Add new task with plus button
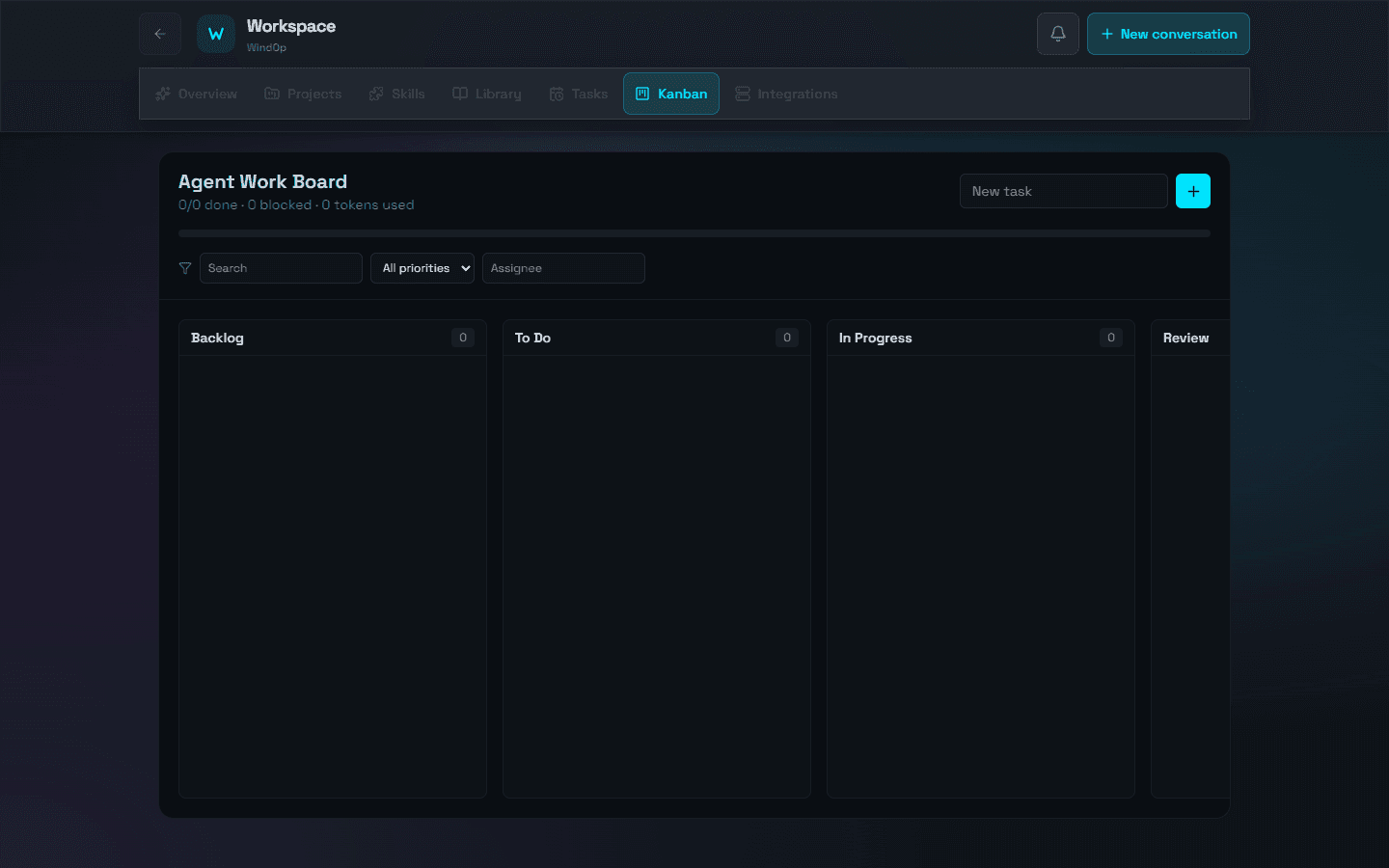This screenshot has height=868, width=1389. 1193,191
